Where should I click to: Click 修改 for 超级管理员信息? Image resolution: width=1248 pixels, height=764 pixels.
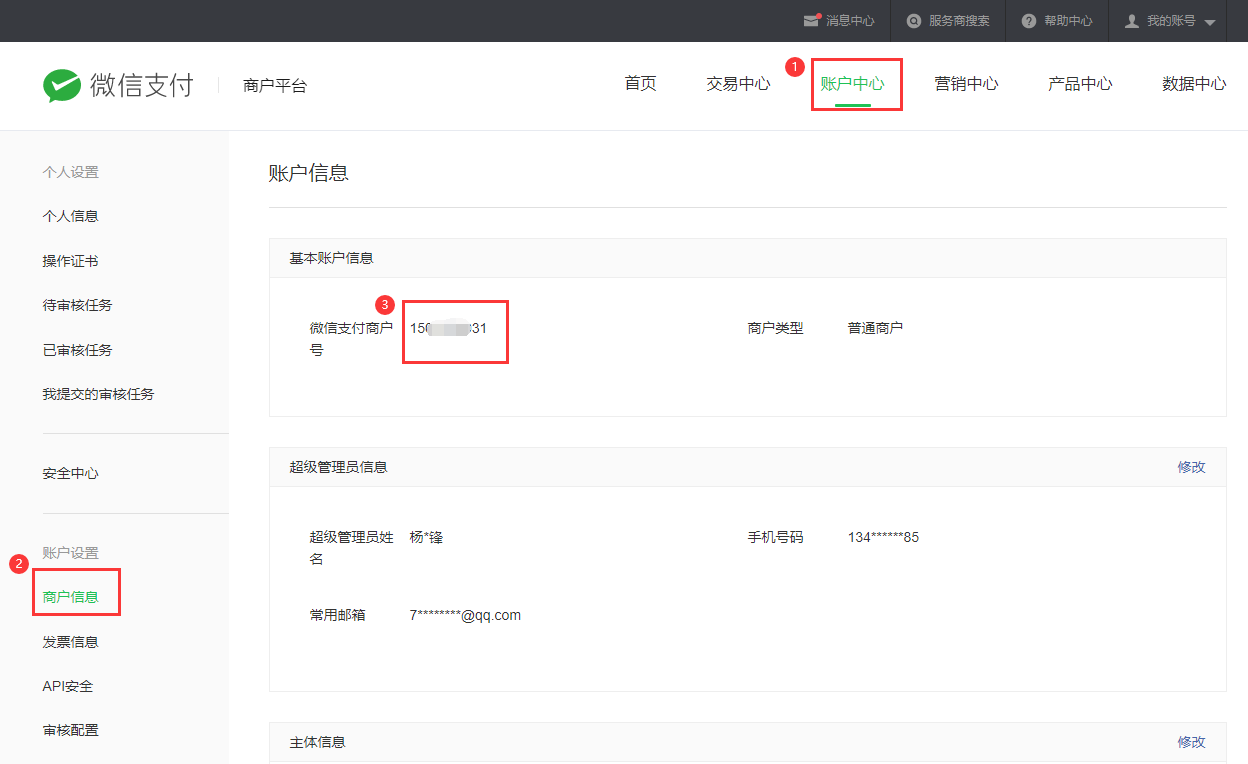(1191, 467)
